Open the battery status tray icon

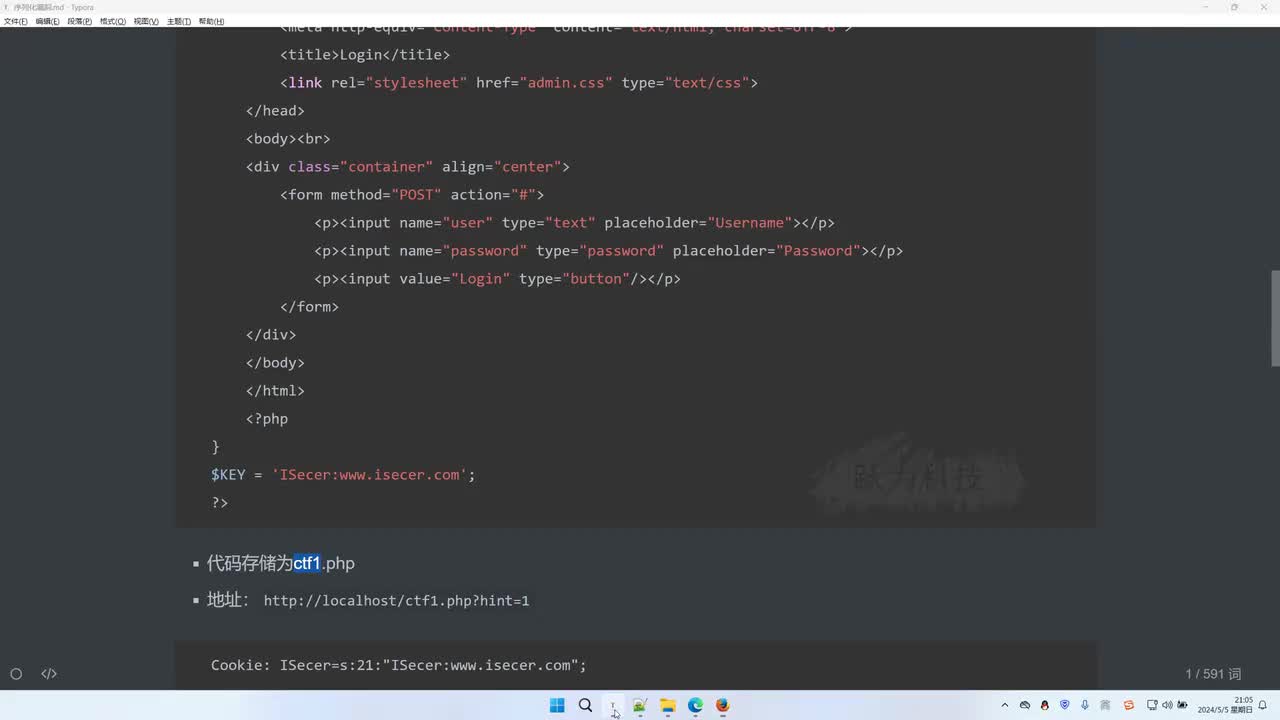point(1183,705)
